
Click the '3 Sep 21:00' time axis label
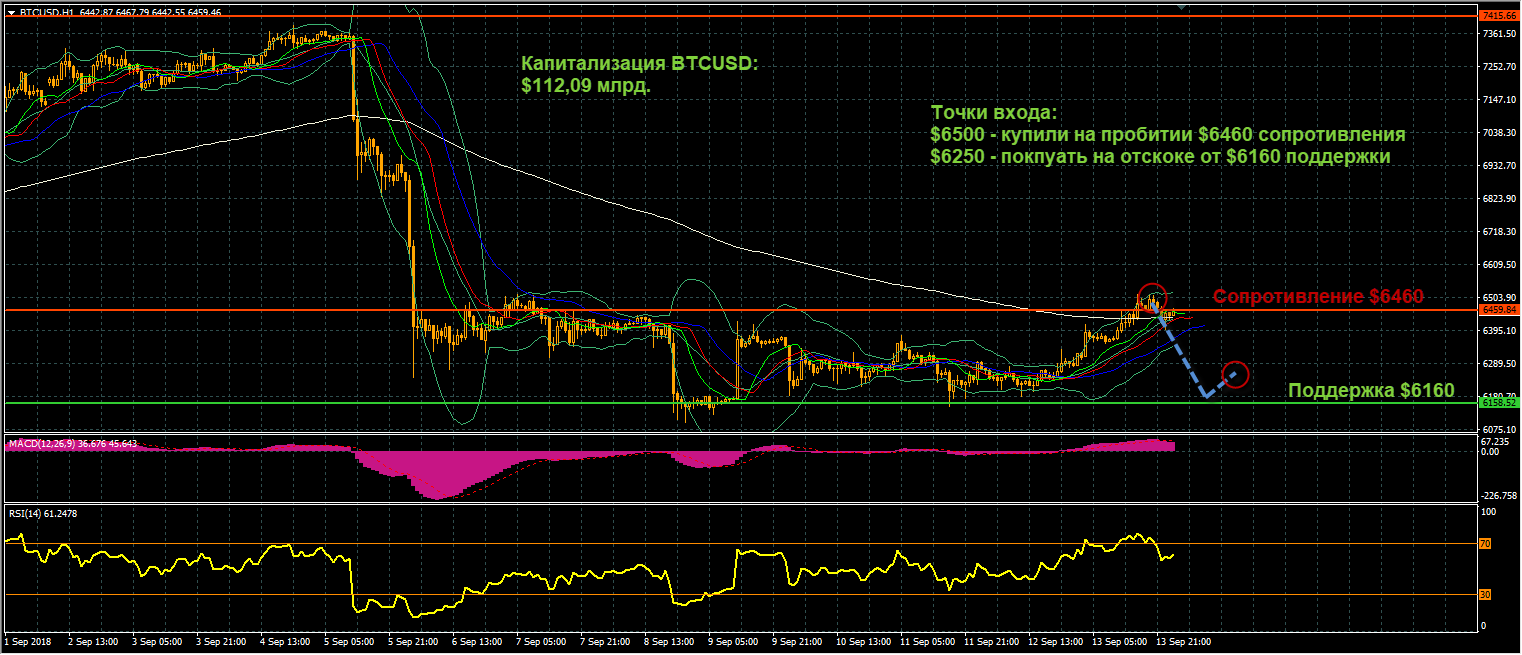click(220, 640)
